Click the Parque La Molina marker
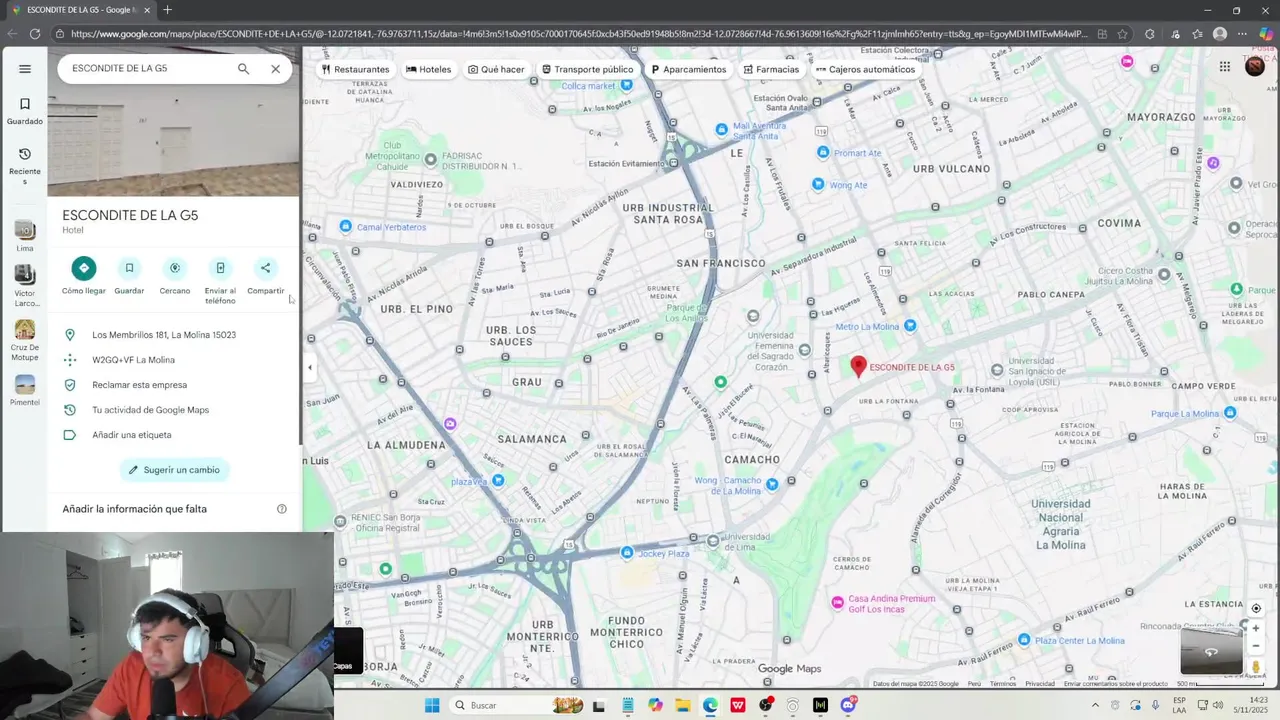This screenshot has height=720, width=1280. [x=1230, y=413]
